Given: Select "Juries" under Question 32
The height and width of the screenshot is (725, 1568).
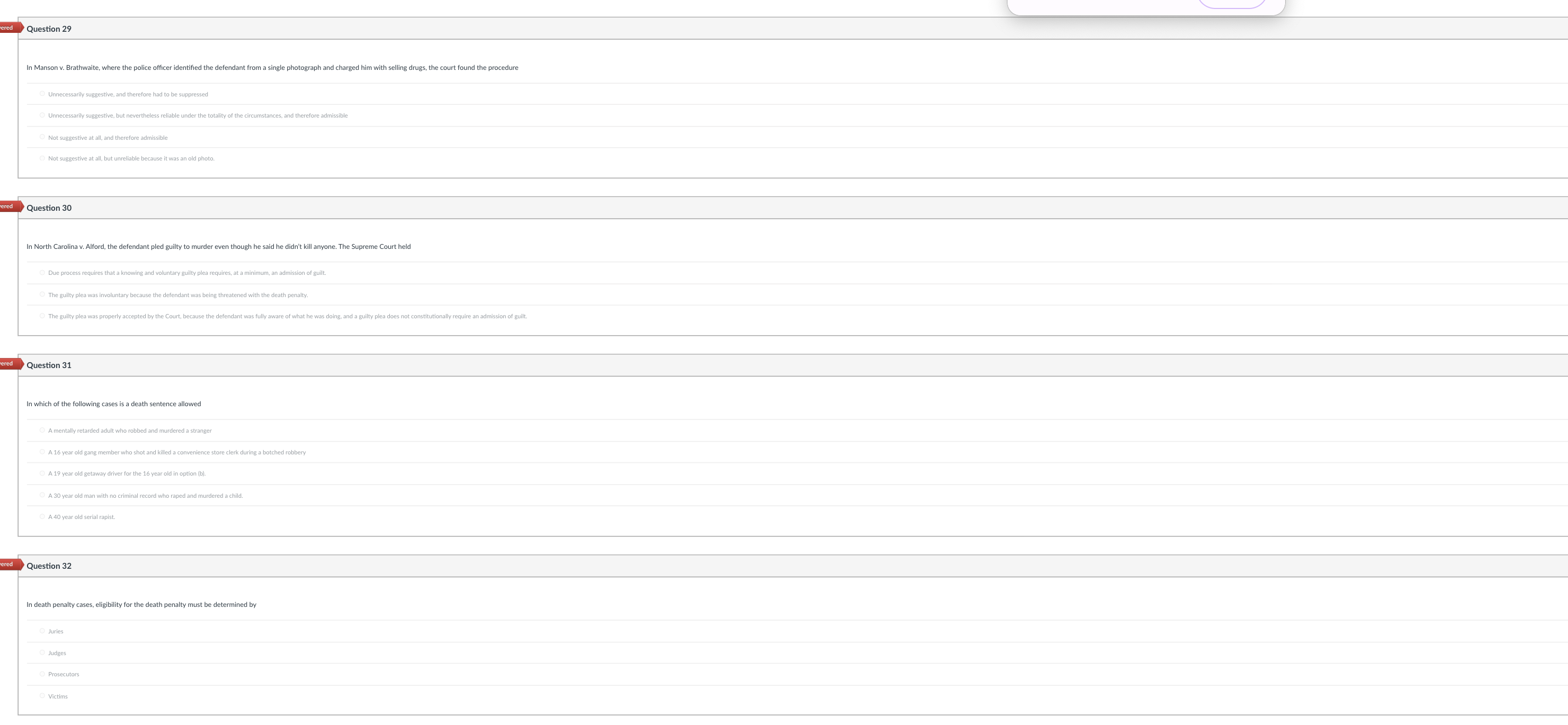Looking at the screenshot, I should pyautogui.click(x=42, y=631).
